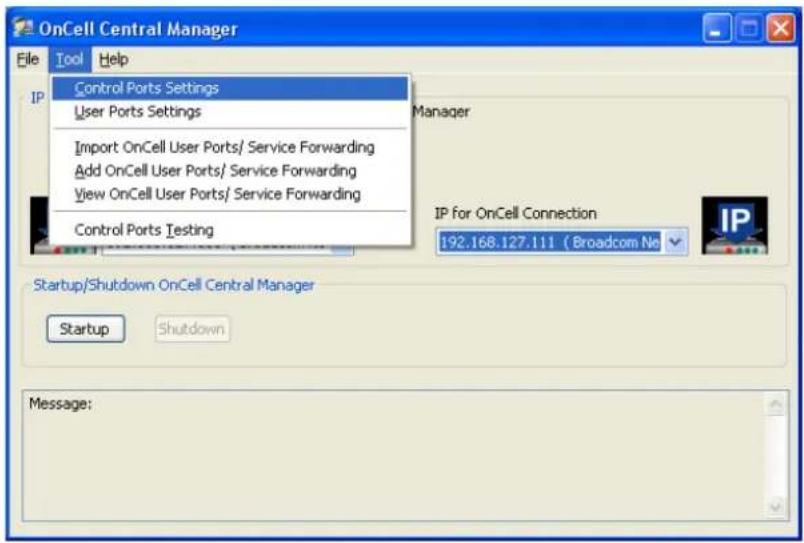Close the OnCell Central Manager window
This screenshot has height=543, width=804.
click(x=780, y=28)
